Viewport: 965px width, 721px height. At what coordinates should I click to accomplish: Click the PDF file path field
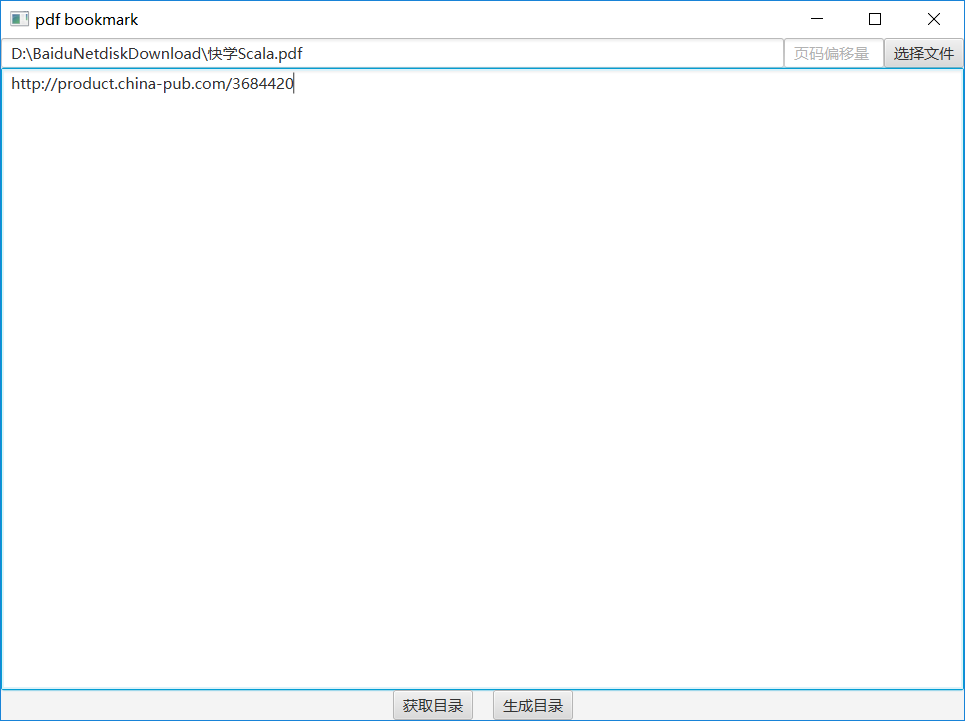pos(392,54)
